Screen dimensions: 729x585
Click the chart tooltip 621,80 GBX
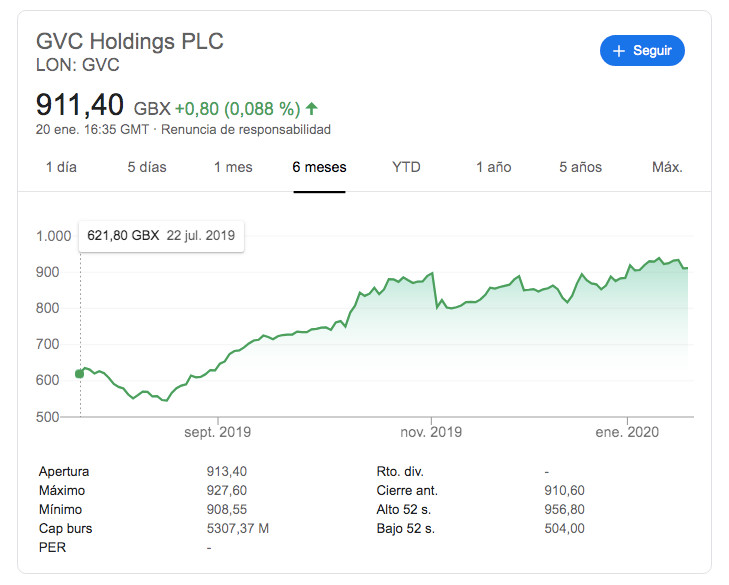[x=161, y=236]
